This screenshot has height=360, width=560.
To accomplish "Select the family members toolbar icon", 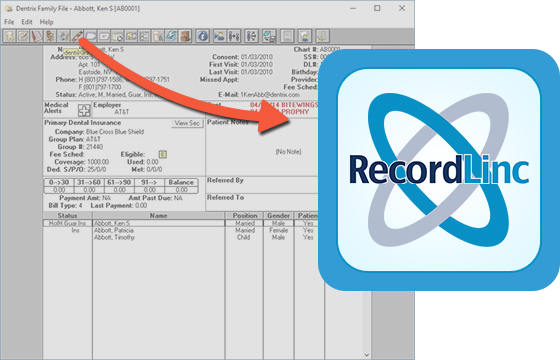I will 234,36.
